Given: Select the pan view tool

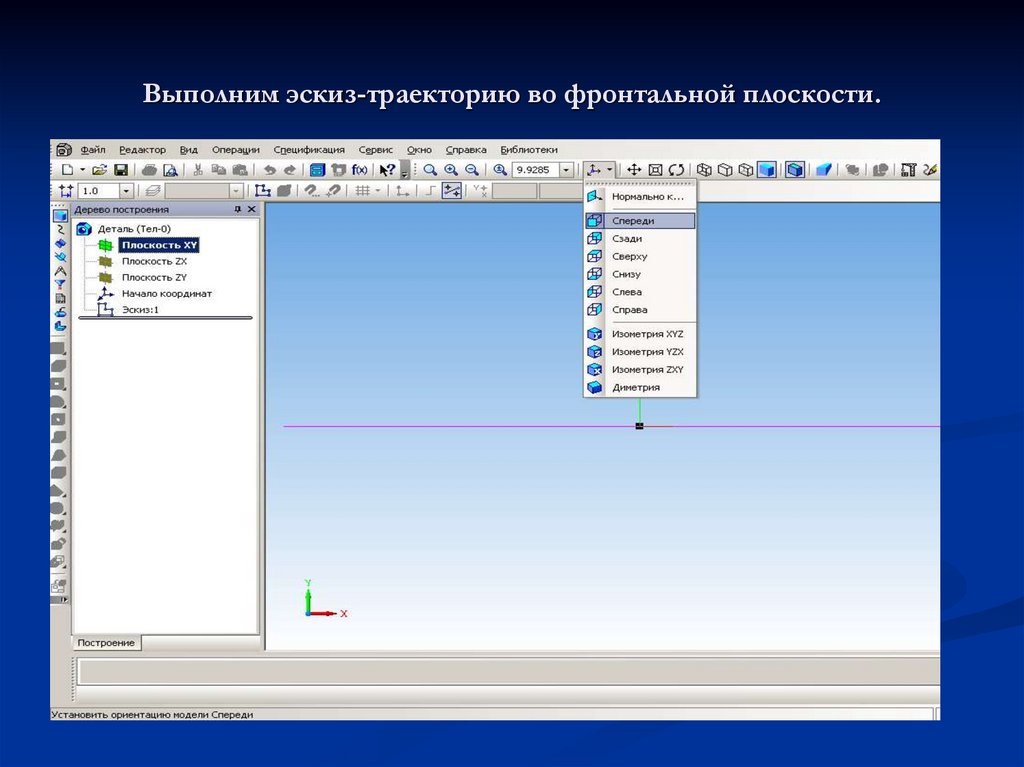Looking at the screenshot, I should pos(636,169).
